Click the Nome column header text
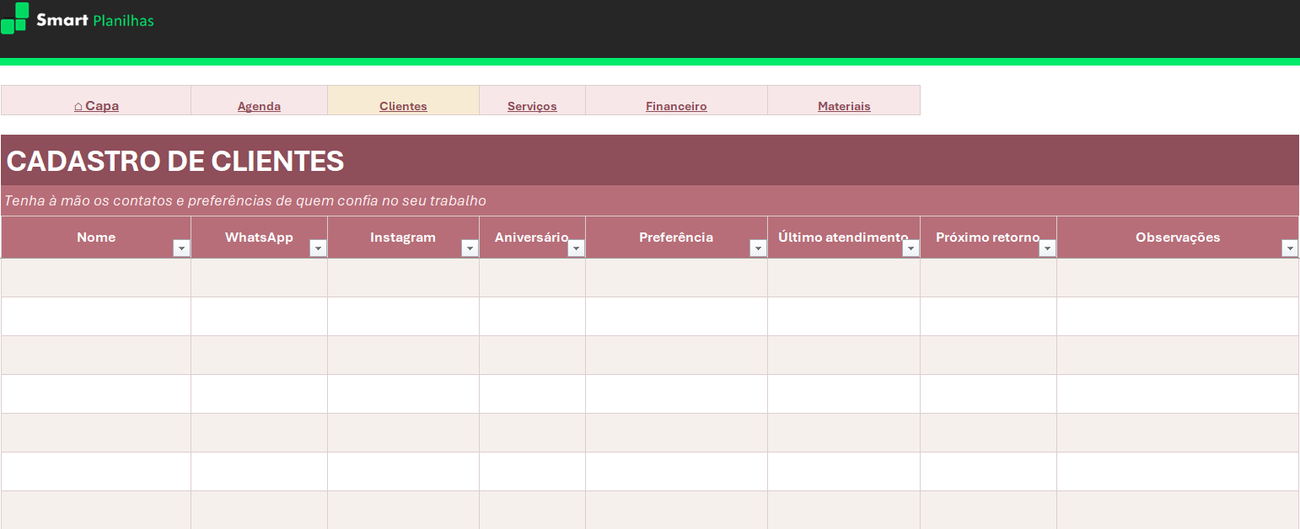This screenshot has width=1300, height=529. [96, 237]
